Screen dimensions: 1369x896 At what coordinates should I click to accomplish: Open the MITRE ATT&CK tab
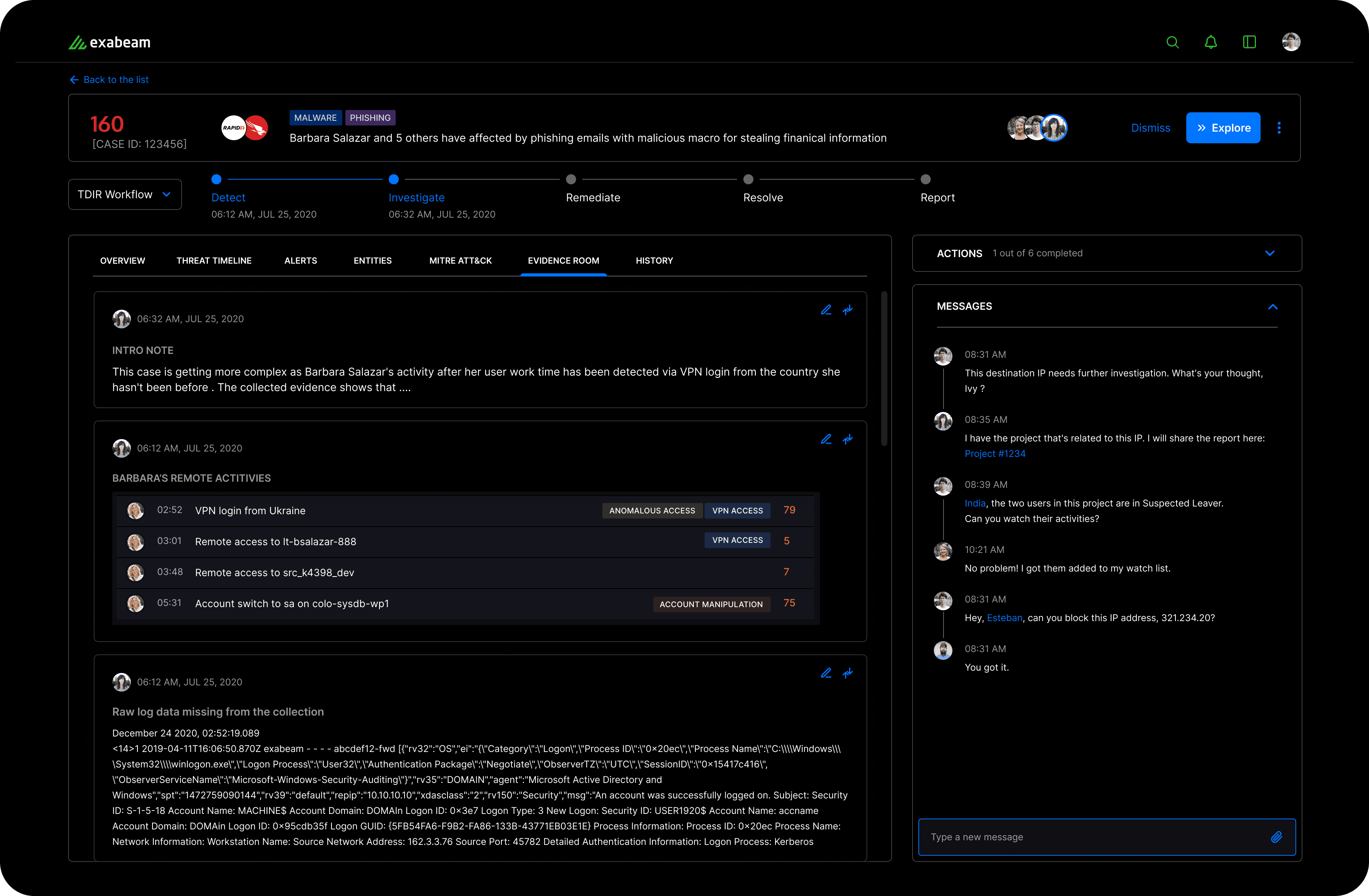click(x=460, y=261)
